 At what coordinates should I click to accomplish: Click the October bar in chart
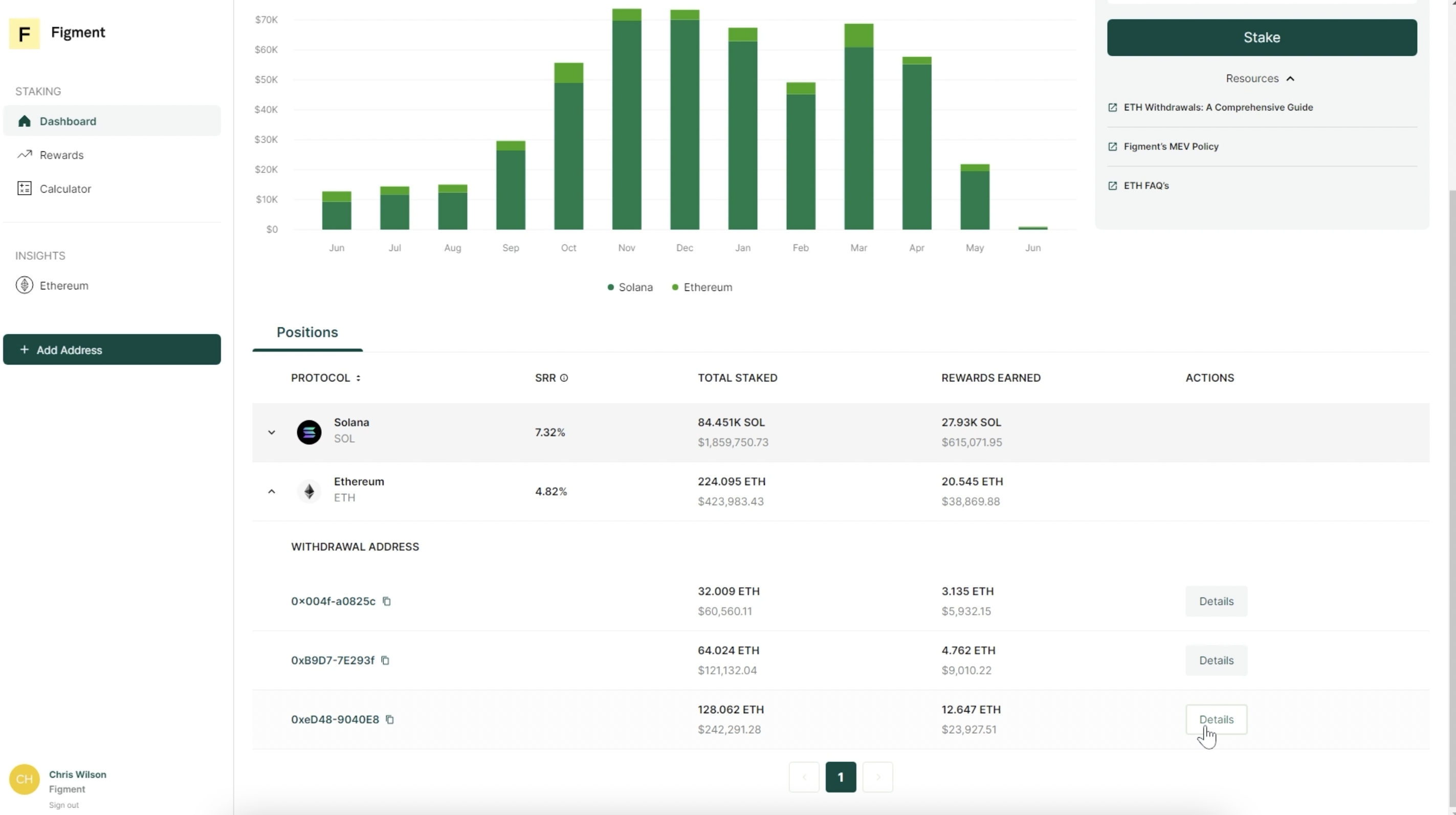point(568,146)
